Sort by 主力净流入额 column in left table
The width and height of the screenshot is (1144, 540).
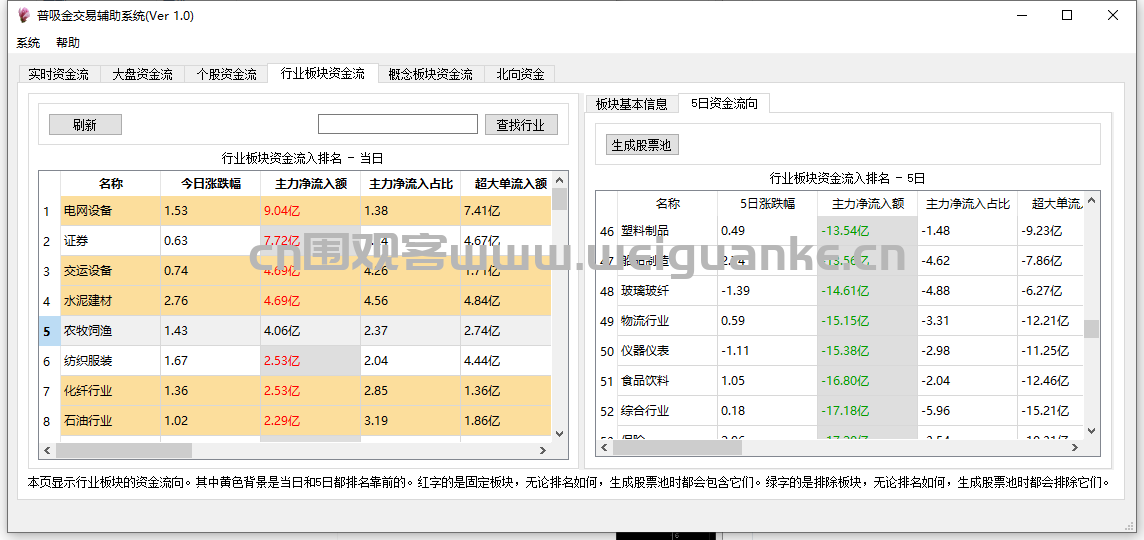pyautogui.click(x=310, y=184)
